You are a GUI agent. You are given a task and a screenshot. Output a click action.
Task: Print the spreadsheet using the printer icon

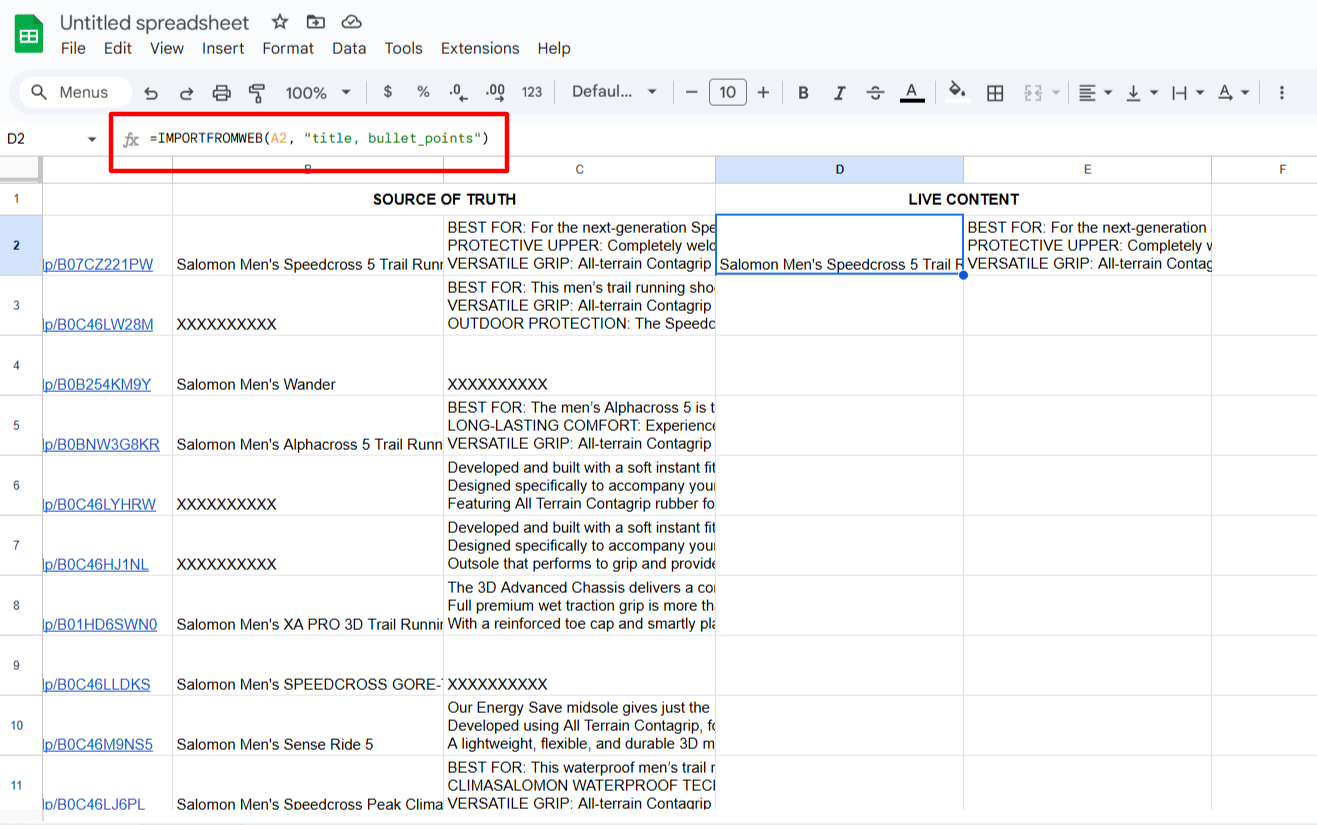[221, 93]
